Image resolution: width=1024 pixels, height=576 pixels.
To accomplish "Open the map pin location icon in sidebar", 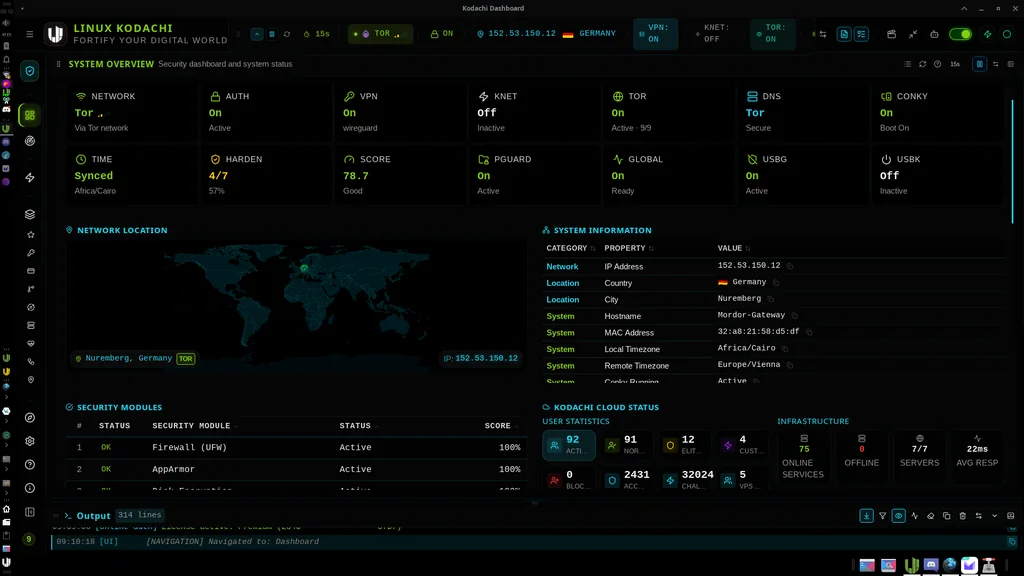I will click(x=31, y=379).
